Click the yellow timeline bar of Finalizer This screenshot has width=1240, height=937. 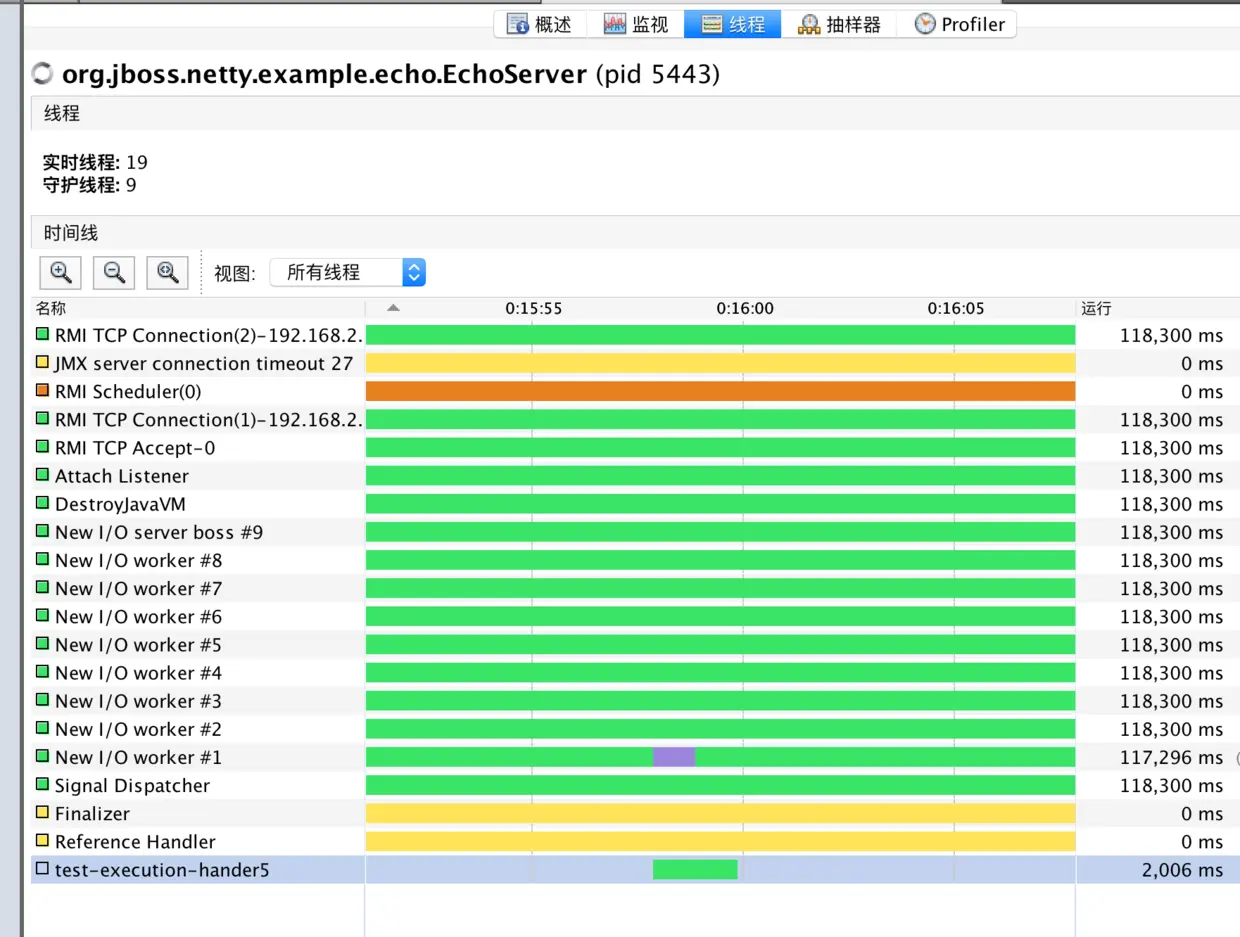point(720,814)
